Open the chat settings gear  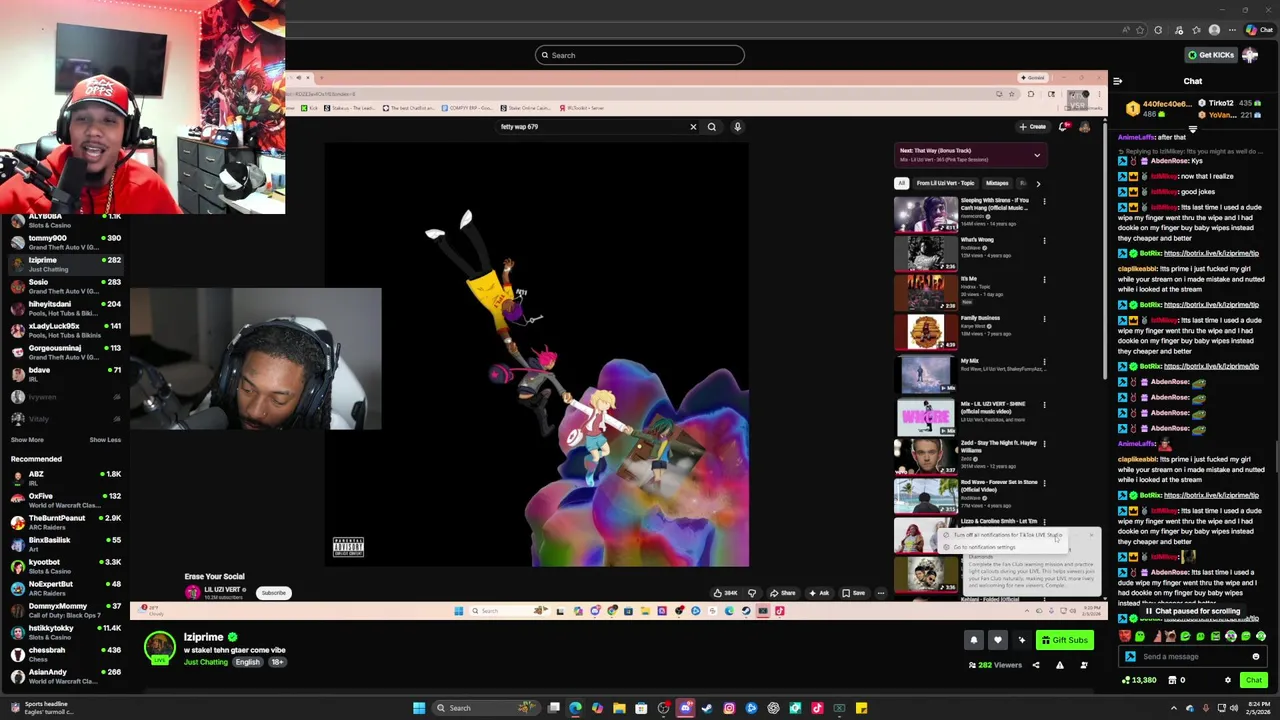(x=1228, y=680)
